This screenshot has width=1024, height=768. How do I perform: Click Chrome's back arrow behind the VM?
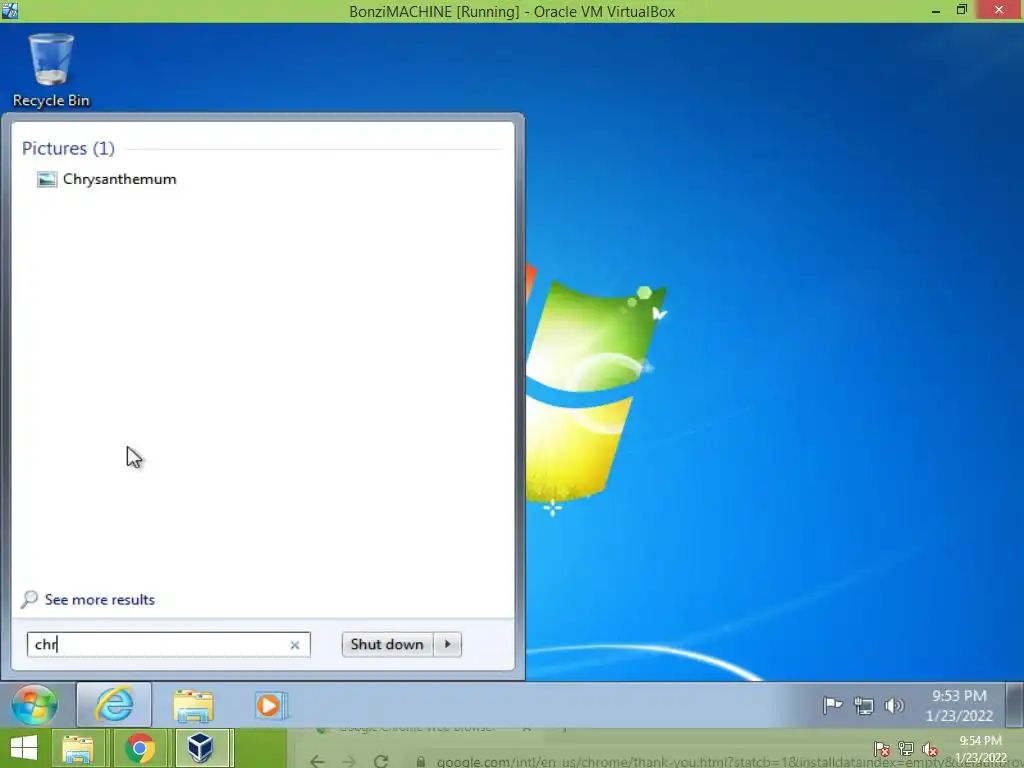[x=317, y=761]
